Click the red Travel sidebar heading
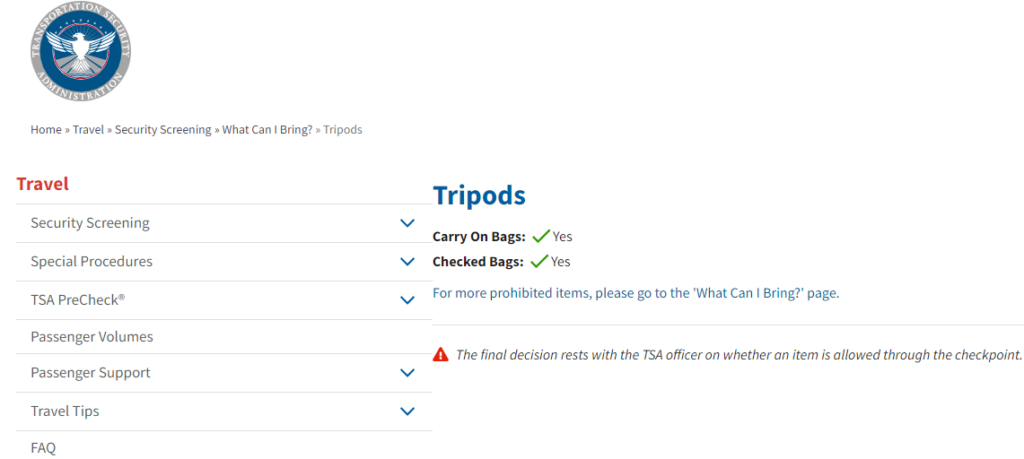The image size is (1024, 459). pos(42,184)
